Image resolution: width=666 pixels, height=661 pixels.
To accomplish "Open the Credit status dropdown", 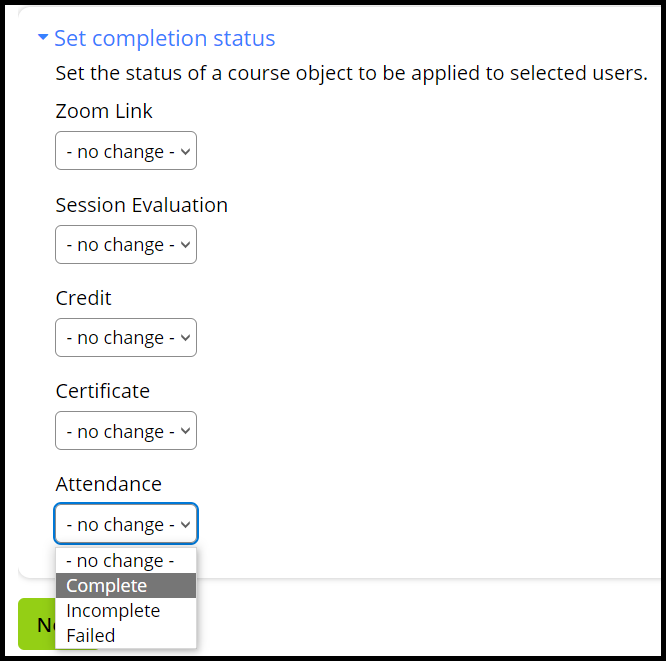I will 126,338.
